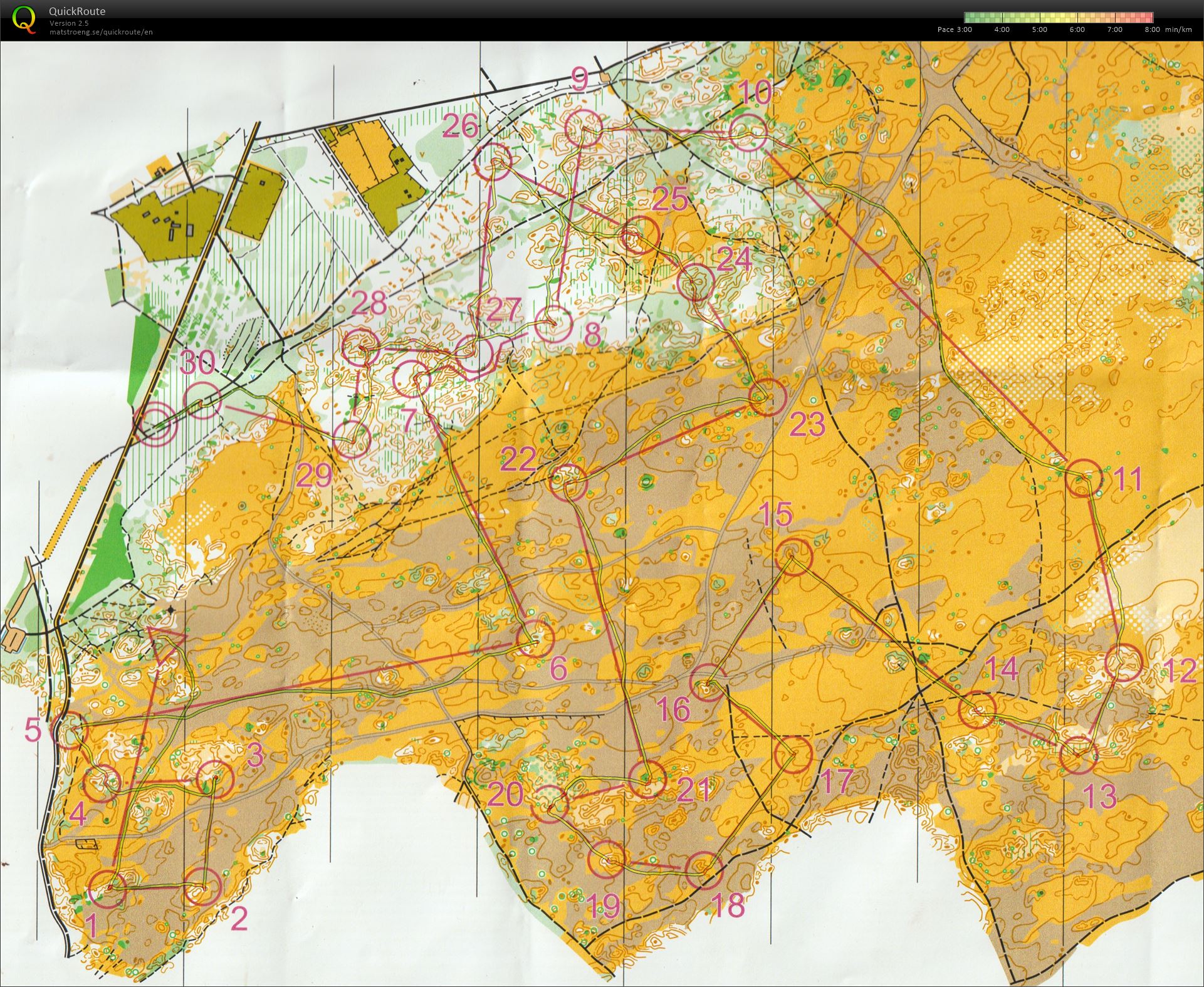
Task: Select control number 23 label
Action: [808, 425]
